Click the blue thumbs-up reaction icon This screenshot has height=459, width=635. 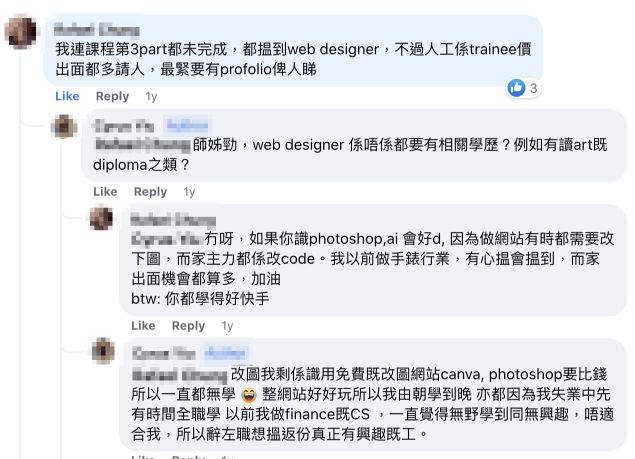(516, 88)
